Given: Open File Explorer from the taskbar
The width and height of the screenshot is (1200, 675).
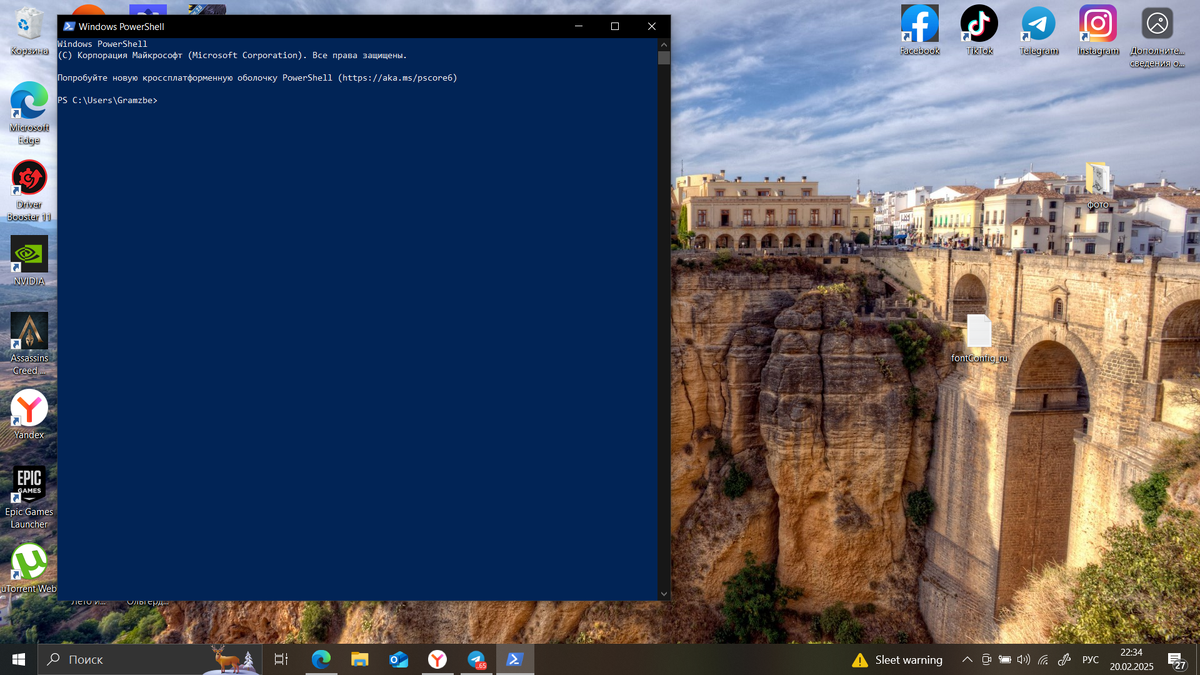Looking at the screenshot, I should coord(360,659).
